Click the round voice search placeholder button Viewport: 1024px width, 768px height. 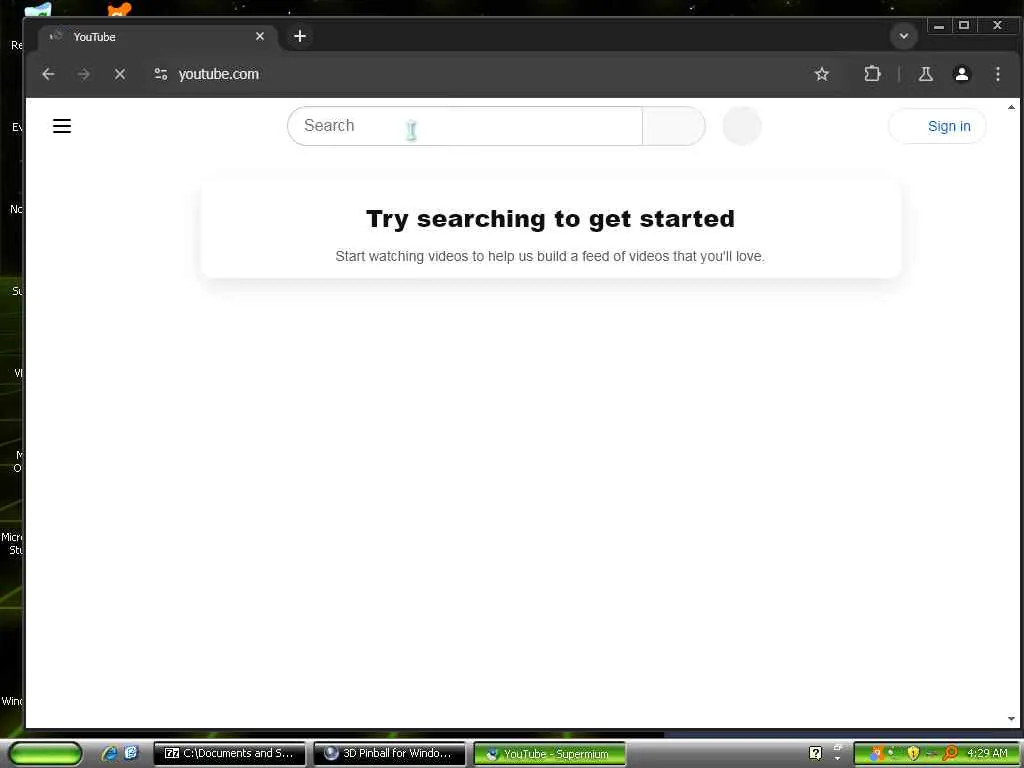coord(742,126)
